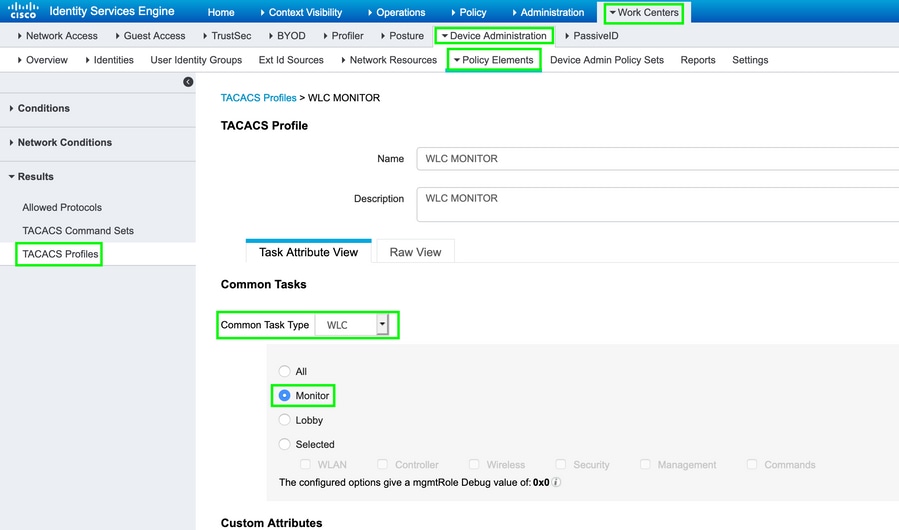Expand the Context Visibility menu
The width and height of the screenshot is (899, 530).
click(x=301, y=12)
